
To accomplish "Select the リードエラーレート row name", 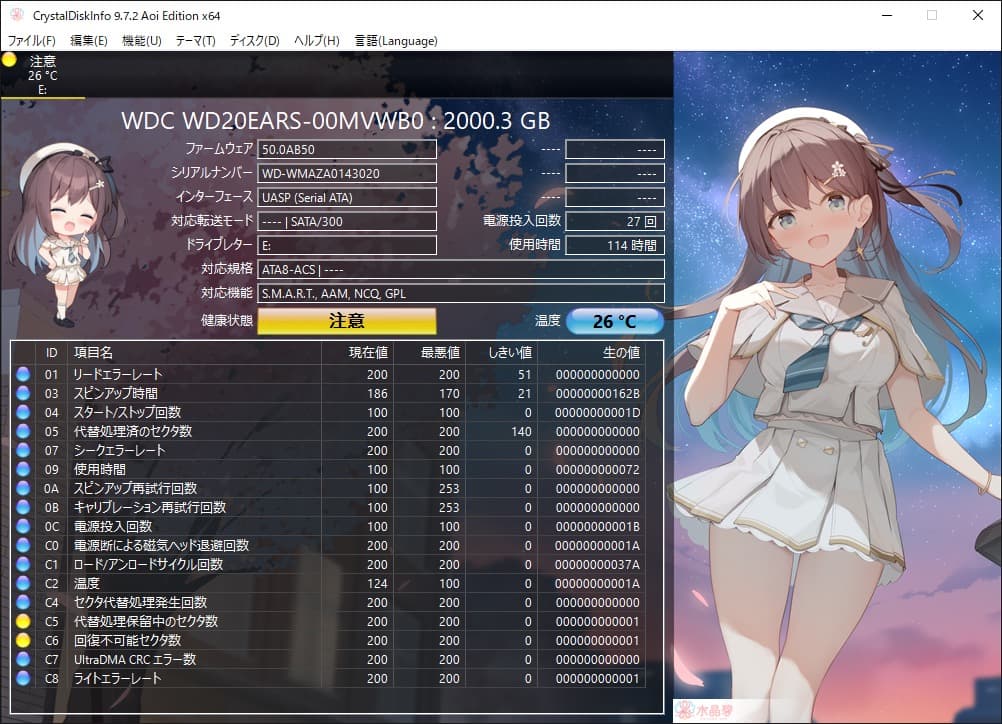I will 118,374.
